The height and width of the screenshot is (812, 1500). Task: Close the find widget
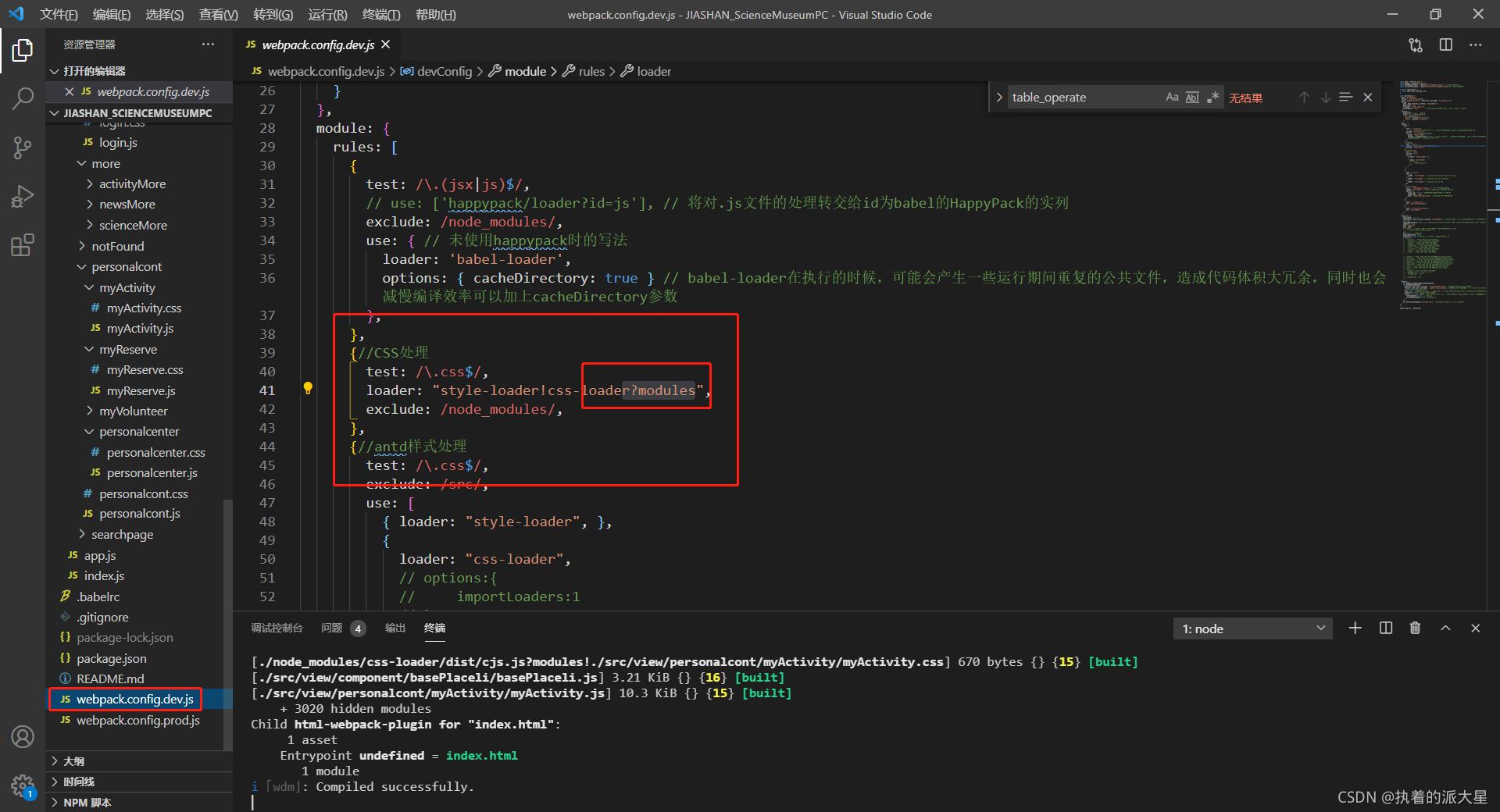tap(1368, 98)
